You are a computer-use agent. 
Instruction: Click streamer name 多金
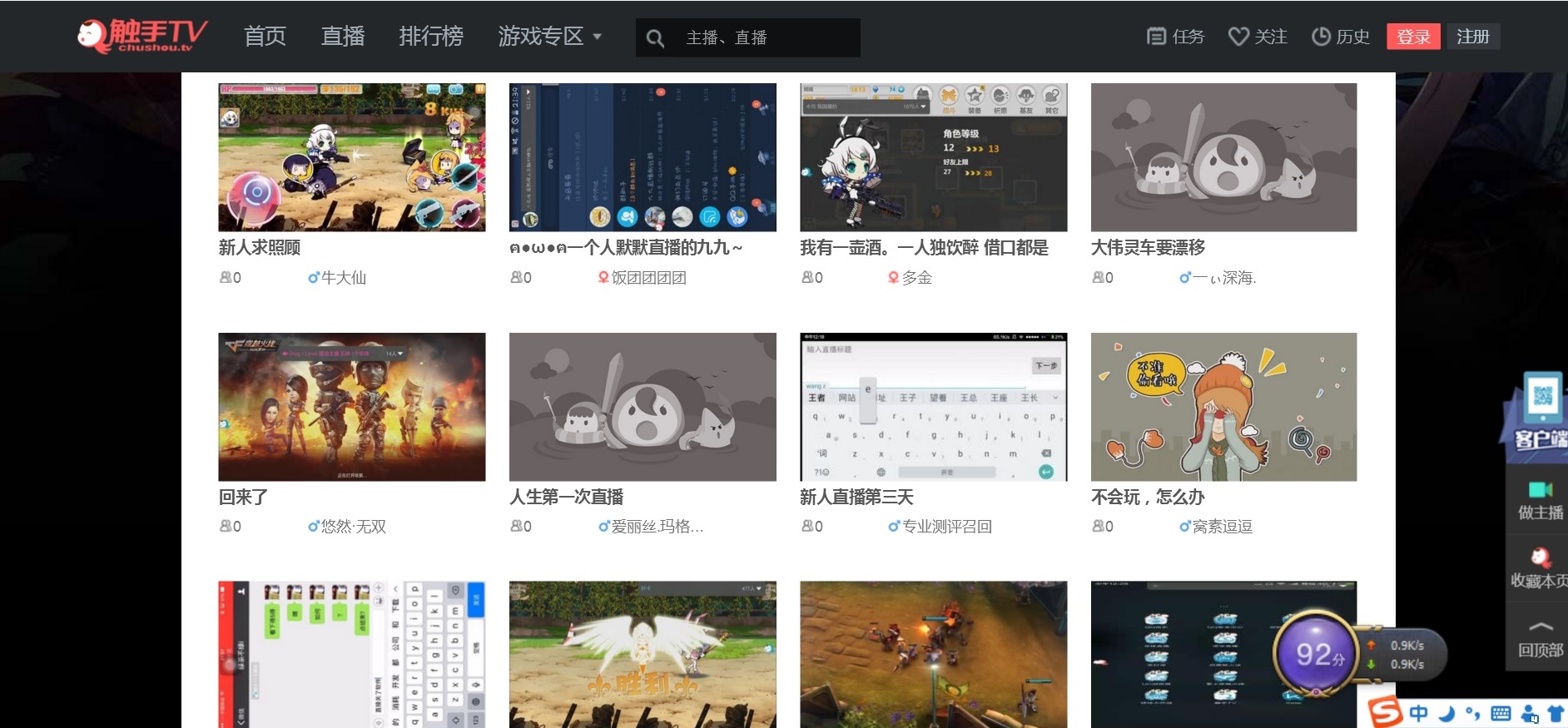point(916,277)
